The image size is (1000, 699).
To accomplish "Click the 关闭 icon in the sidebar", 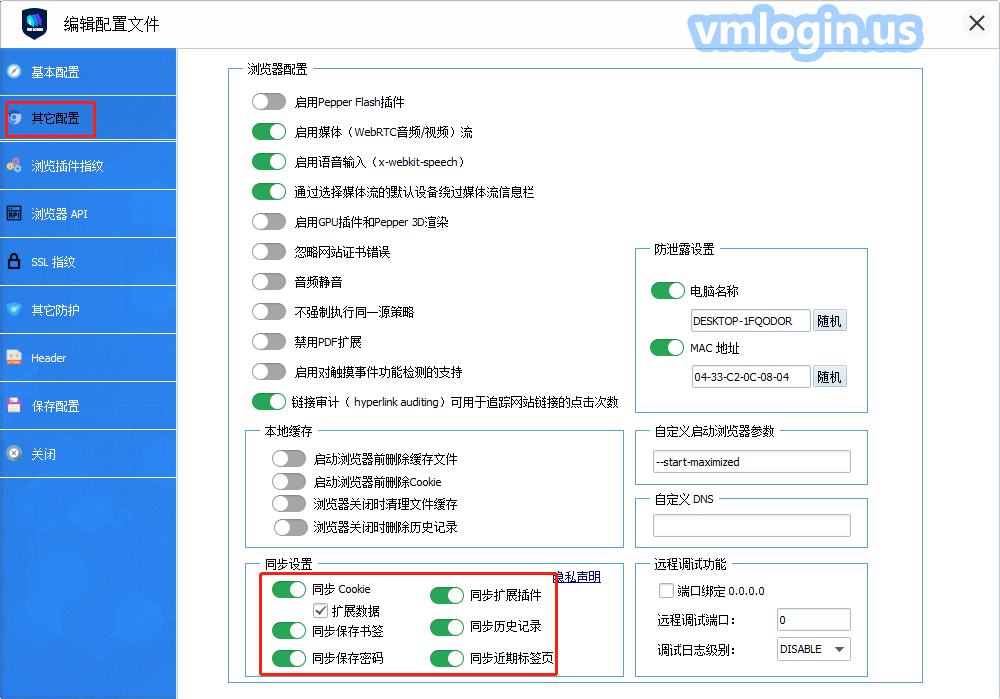I will pyautogui.click(x=14, y=454).
